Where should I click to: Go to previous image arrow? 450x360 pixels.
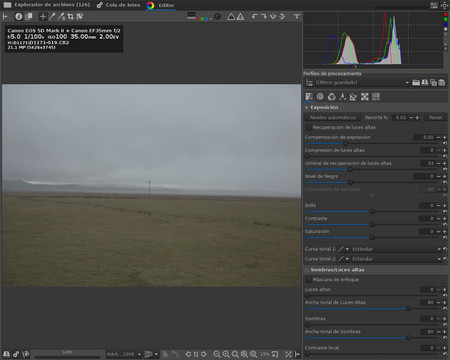(x=188, y=354)
